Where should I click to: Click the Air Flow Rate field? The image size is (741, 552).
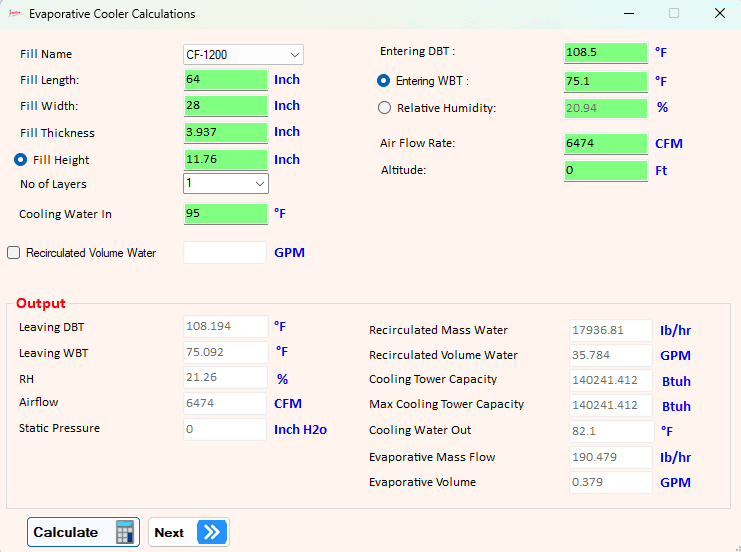pyautogui.click(x=606, y=143)
